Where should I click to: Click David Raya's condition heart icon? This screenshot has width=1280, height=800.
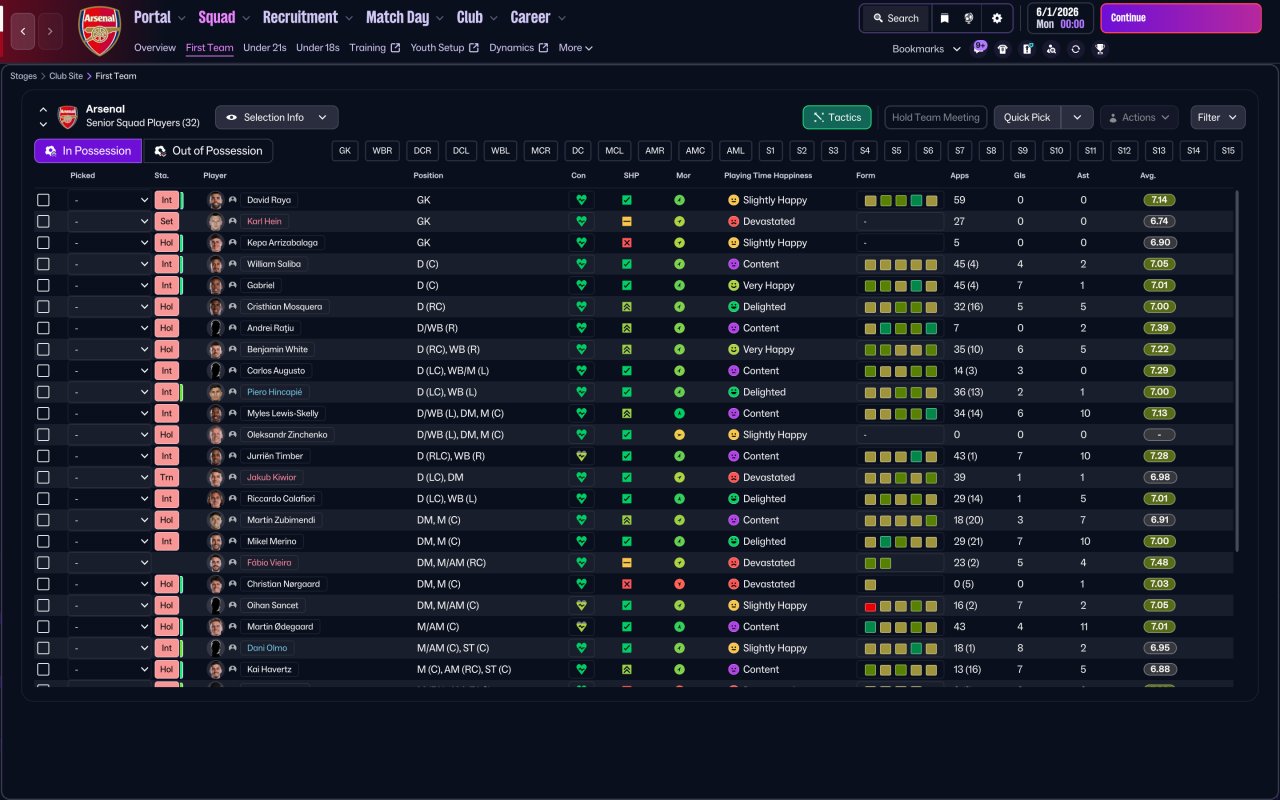pyautogui.click(x=580, y=200)
